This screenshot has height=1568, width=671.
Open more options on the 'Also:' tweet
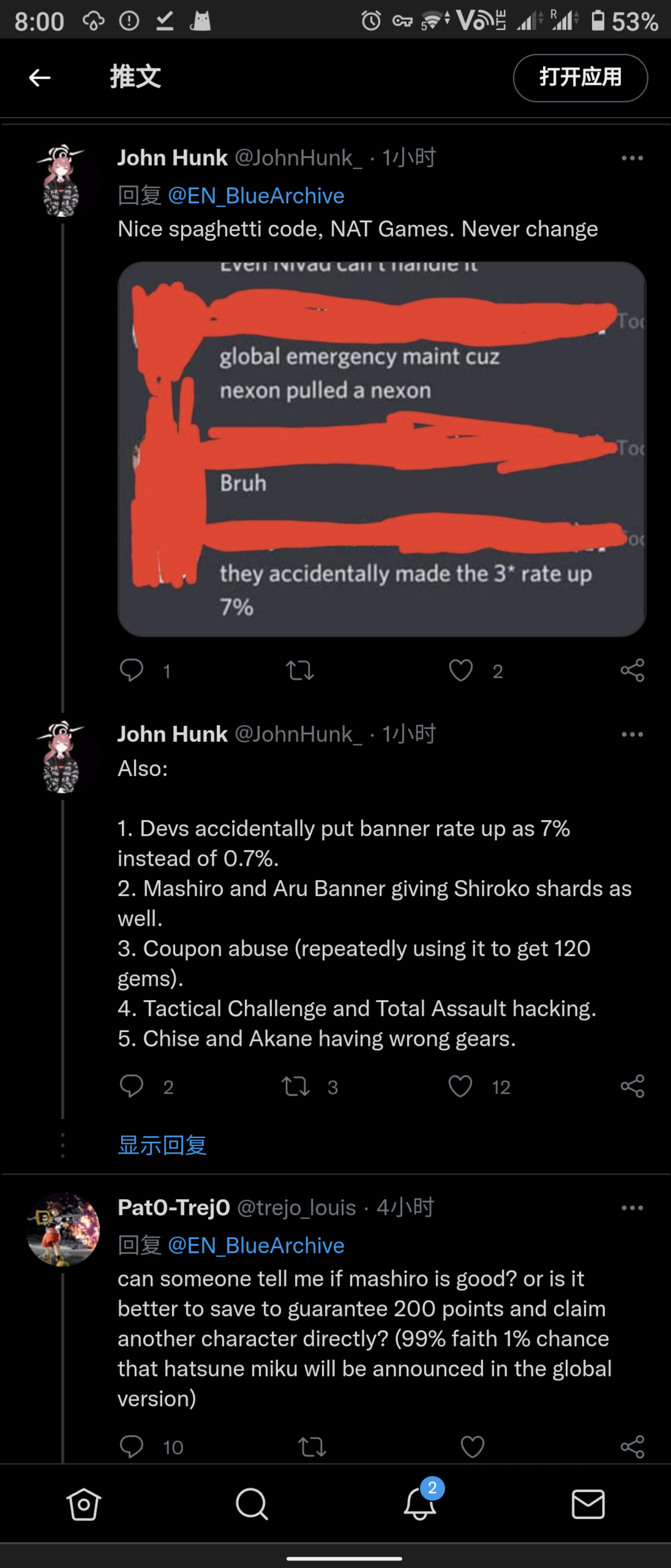click(632, 734)
